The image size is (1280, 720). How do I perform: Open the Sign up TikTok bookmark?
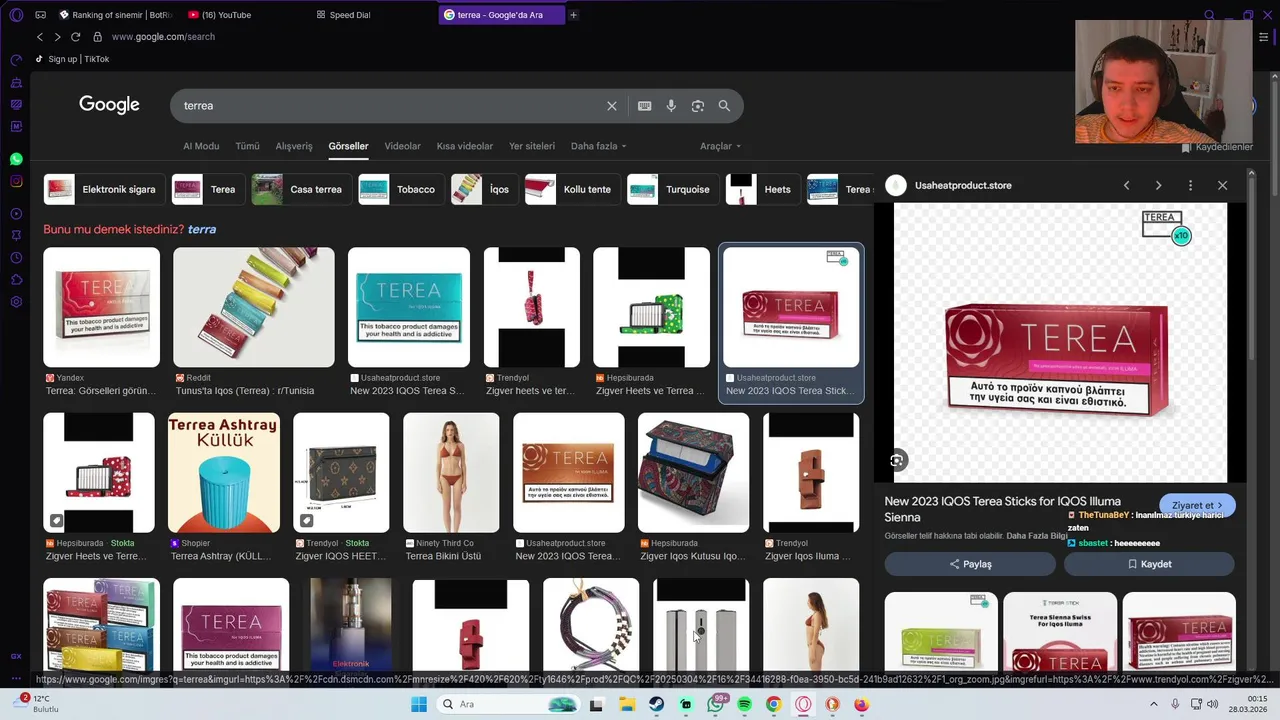(x=72, y=59)
